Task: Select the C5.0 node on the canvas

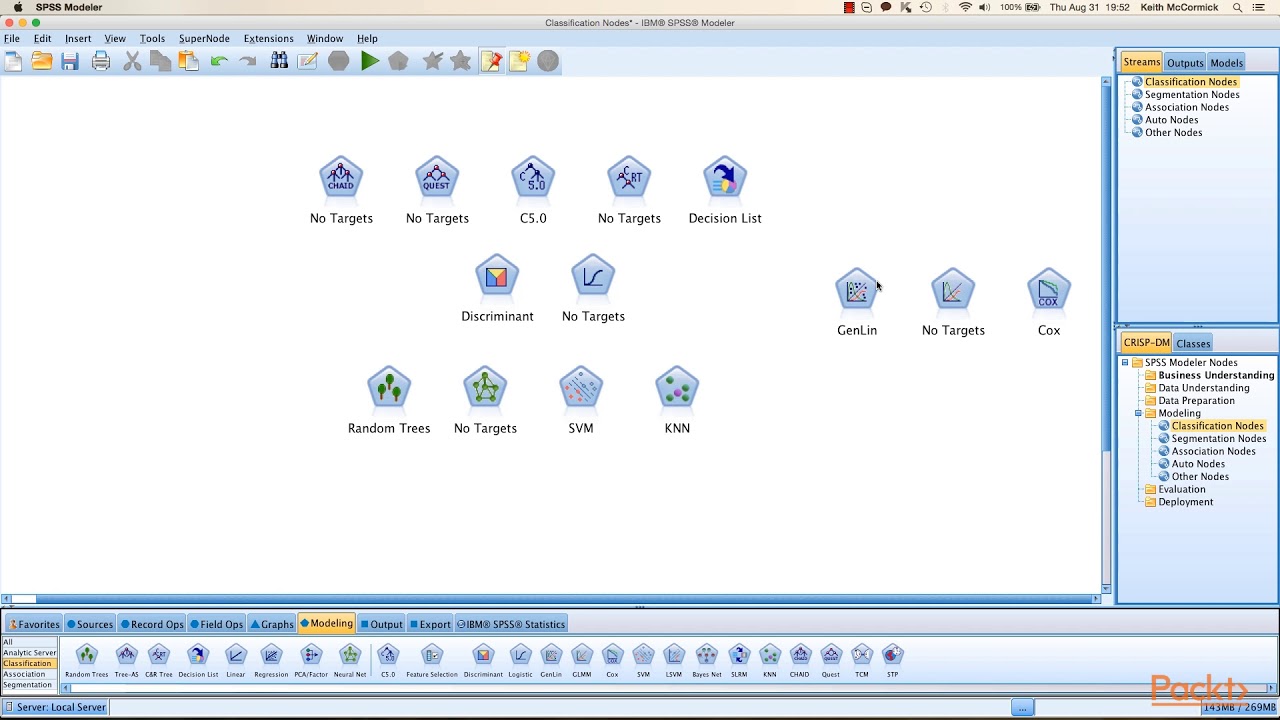Action: click(x=533, y=178)
